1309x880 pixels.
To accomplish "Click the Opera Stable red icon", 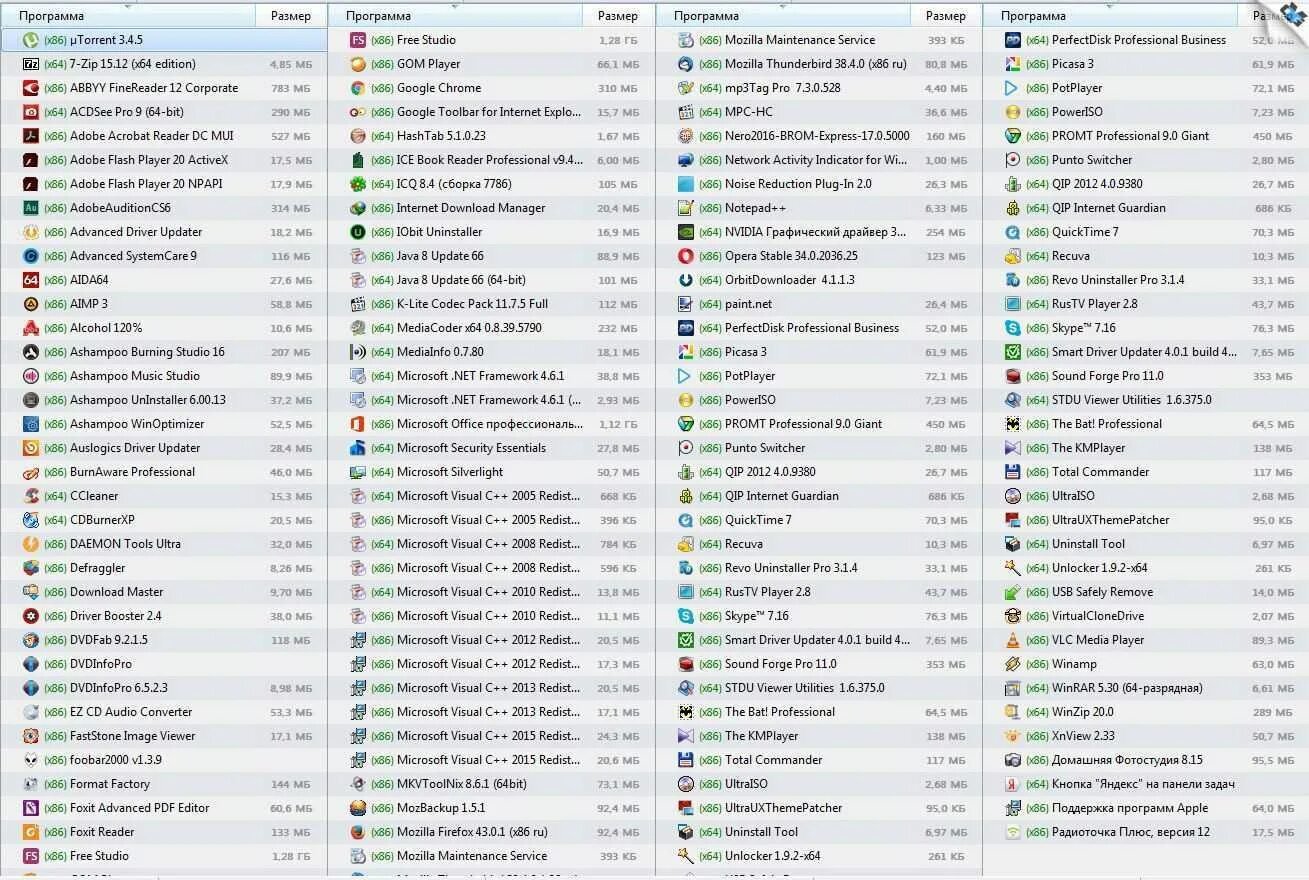I will [x=686, y=256].
